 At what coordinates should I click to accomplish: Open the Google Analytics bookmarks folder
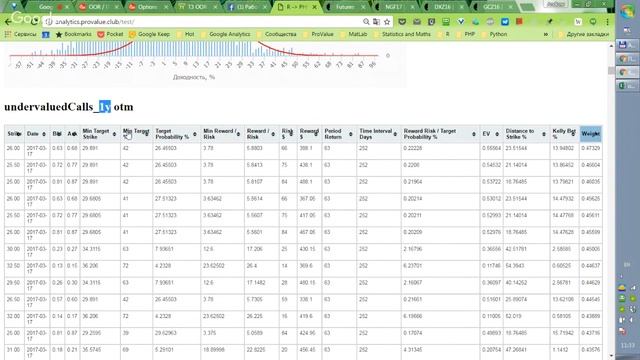226,34
